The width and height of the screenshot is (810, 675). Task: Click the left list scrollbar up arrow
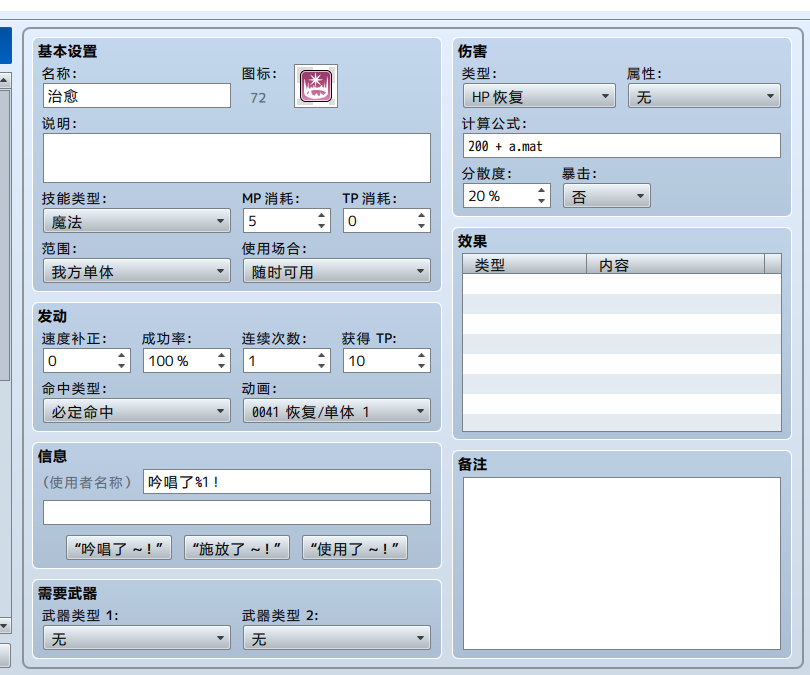point(4,81)
